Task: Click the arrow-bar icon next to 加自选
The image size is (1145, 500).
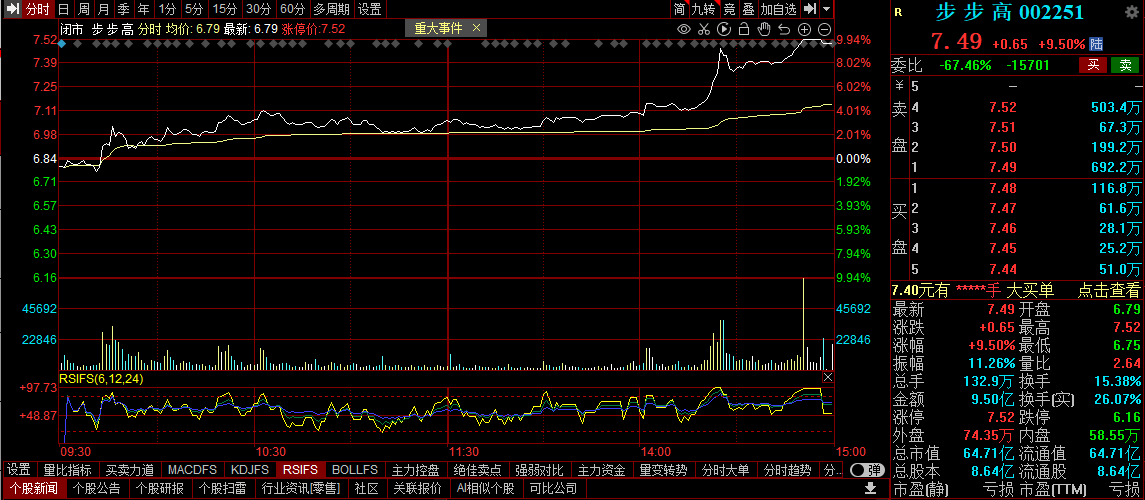Action: 809,9
